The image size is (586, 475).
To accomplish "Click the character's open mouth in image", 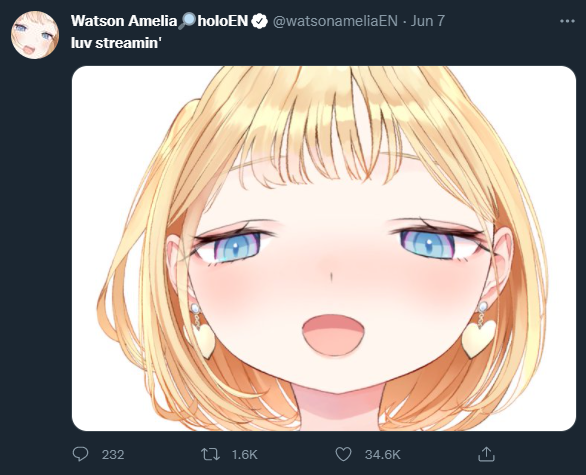I will 333,335.
